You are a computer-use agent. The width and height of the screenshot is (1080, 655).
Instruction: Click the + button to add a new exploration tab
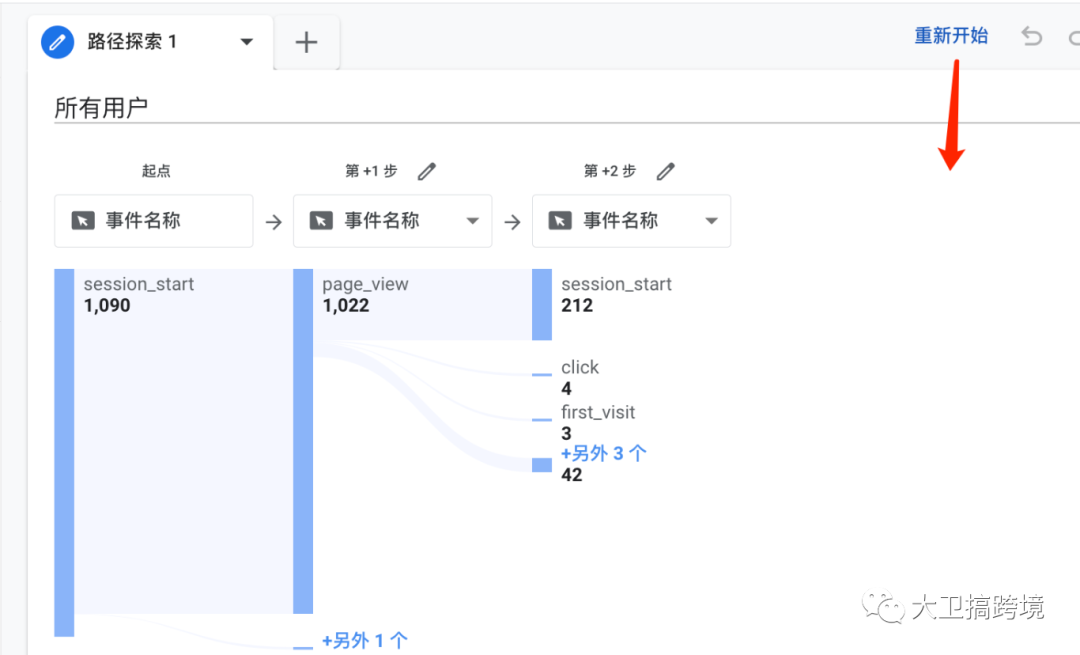click(306, 42)
